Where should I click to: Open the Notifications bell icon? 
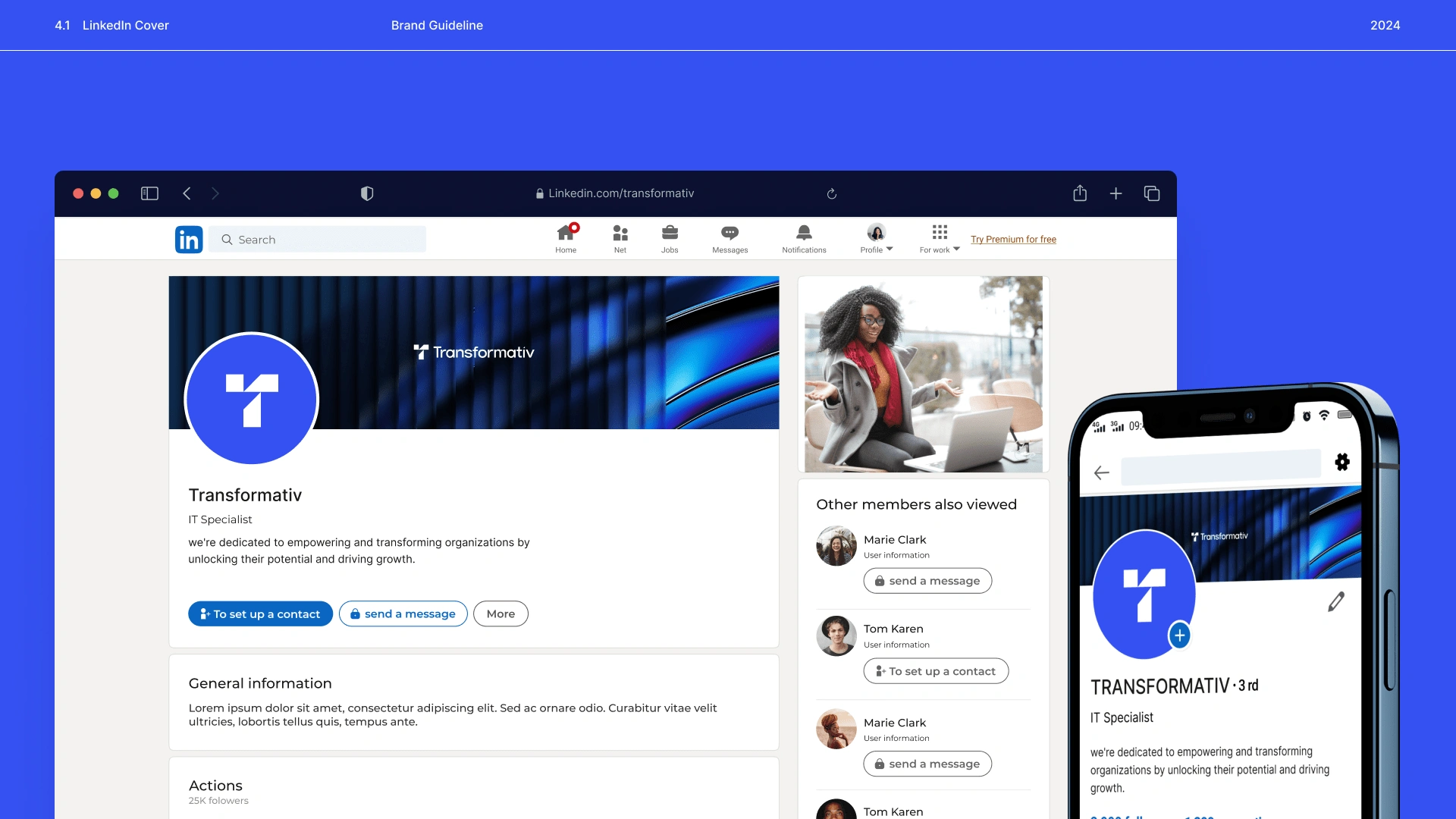pyautogui.click(x=804, y=238)
